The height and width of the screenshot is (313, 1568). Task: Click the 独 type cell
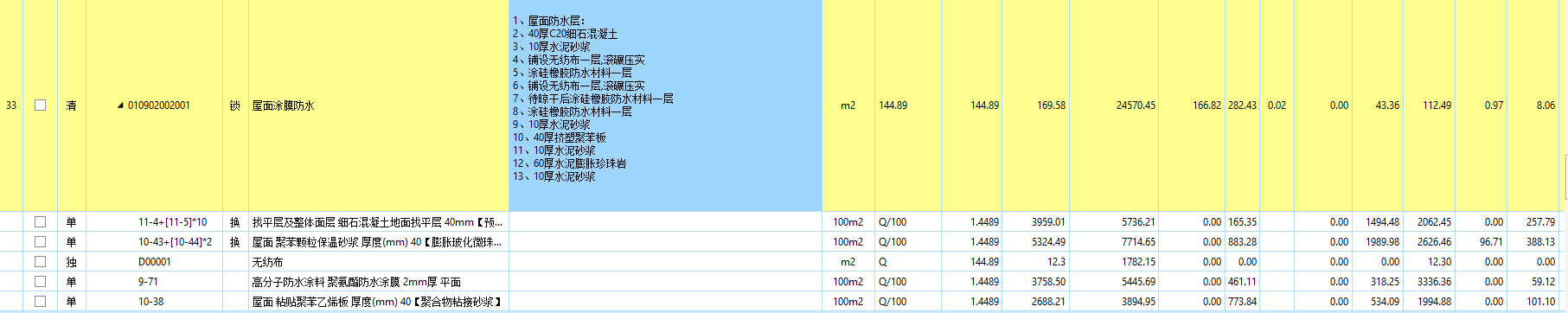point(71,262)
